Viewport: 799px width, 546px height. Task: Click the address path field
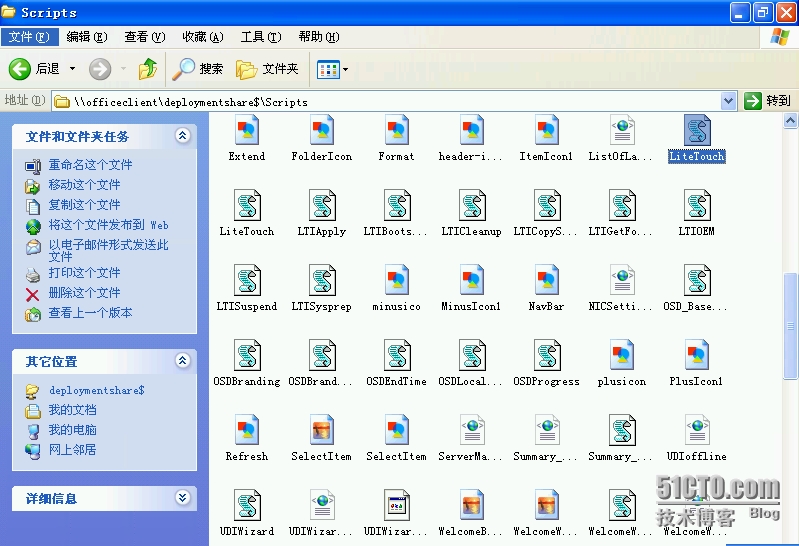(x=387, y=101)
